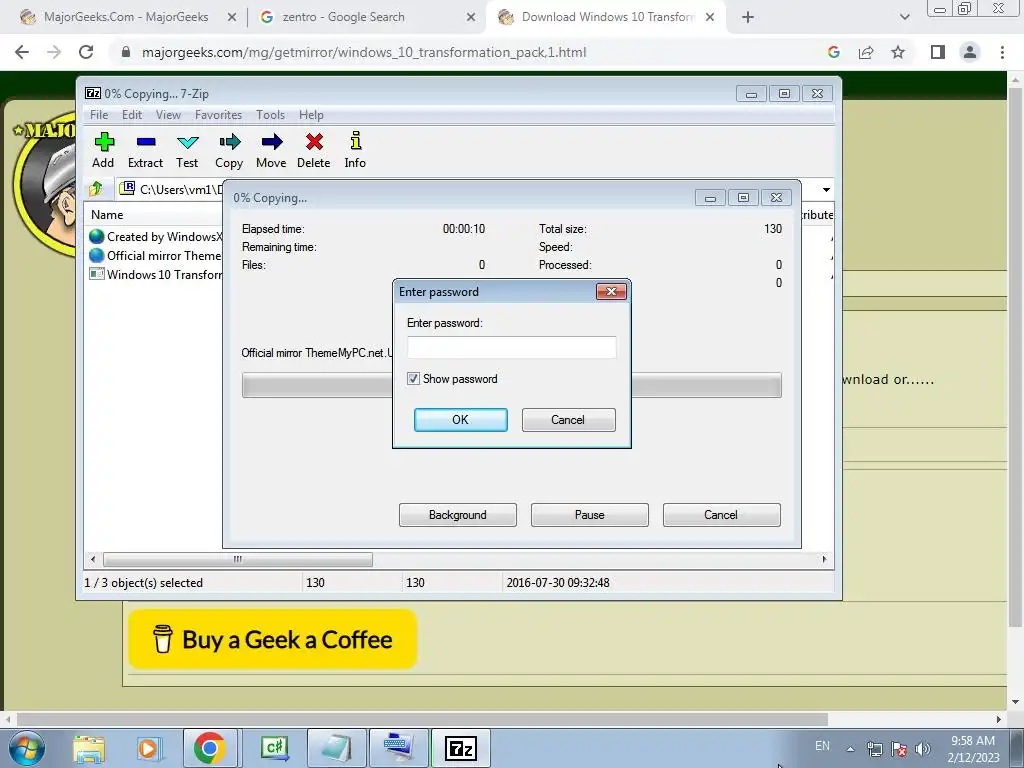Close the Enter password dialog

point(611,291)
